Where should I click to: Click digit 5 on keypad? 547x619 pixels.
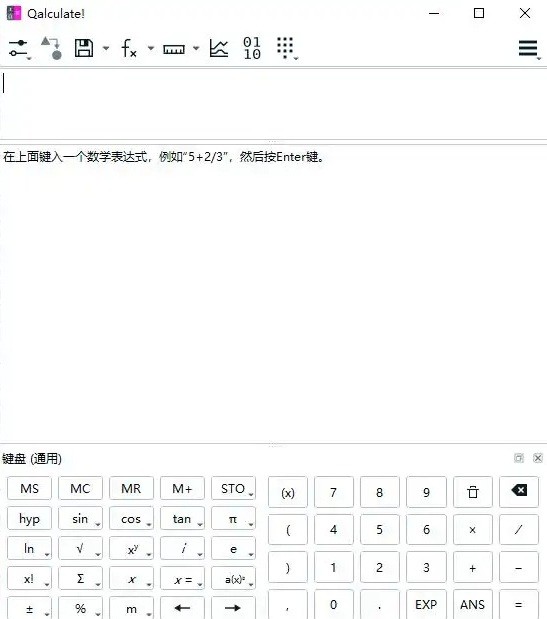click(x=380, y=529)
